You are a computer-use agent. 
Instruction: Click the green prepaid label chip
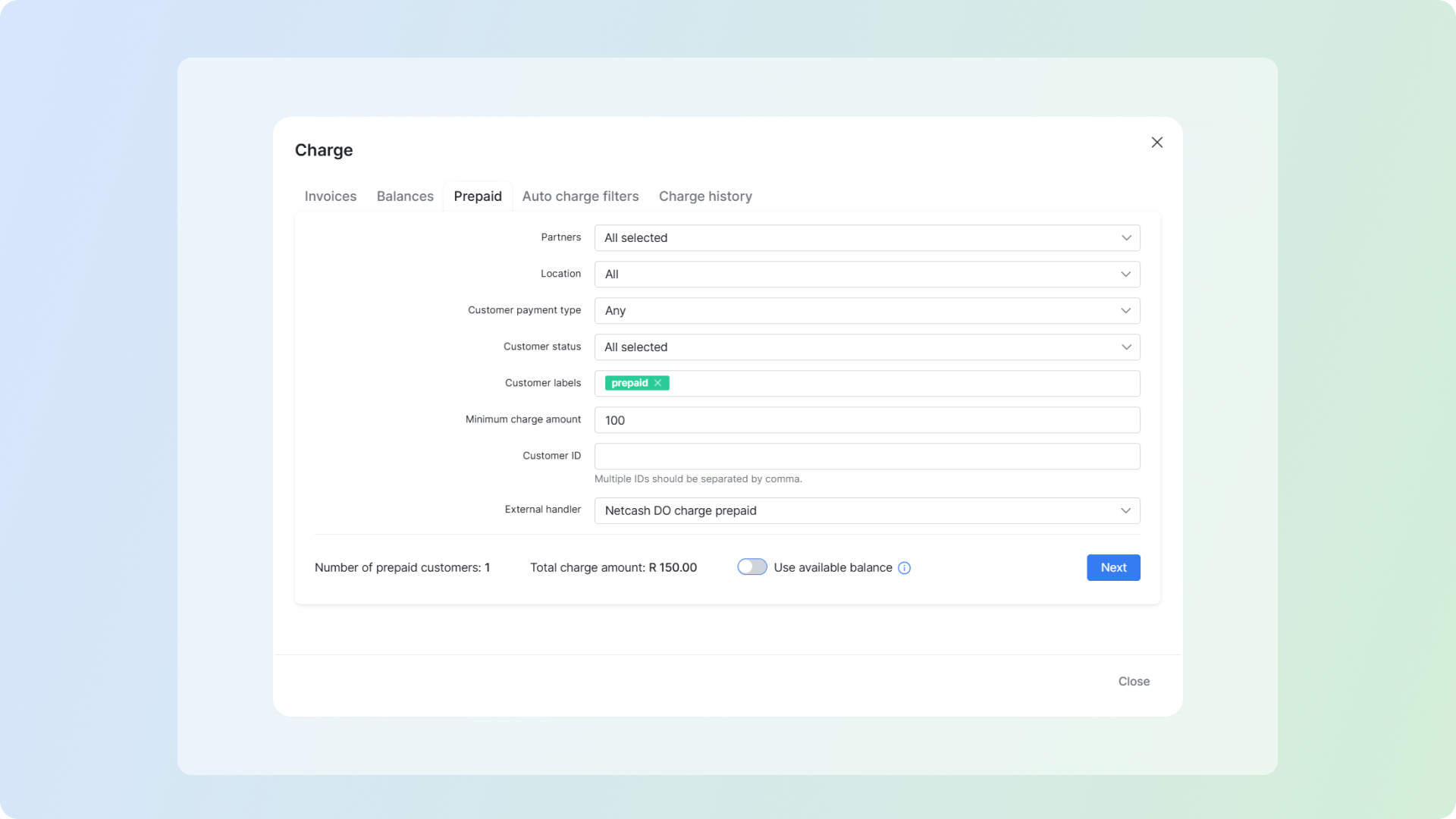tap(629, 383)
